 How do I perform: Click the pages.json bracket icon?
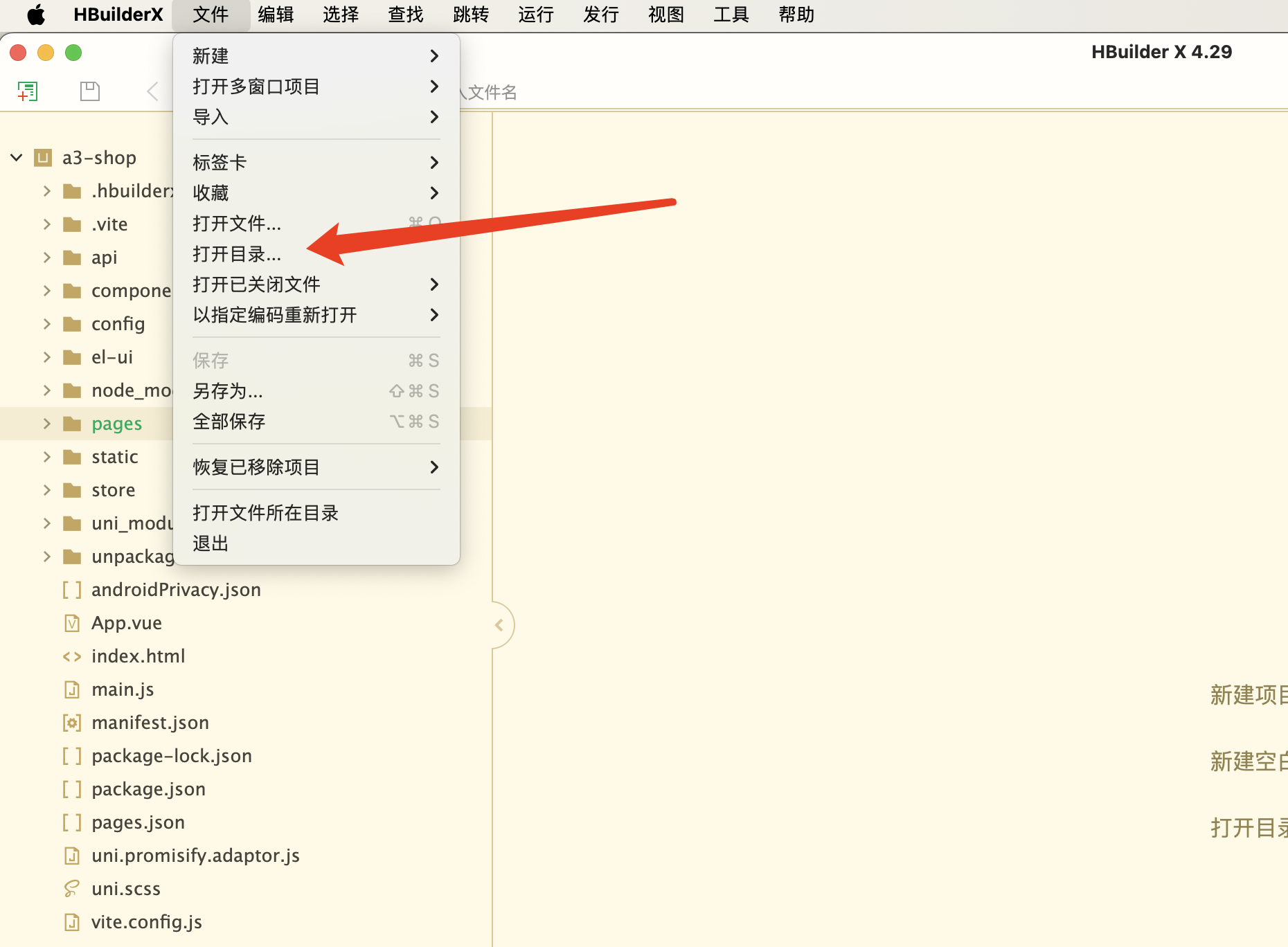72,822
